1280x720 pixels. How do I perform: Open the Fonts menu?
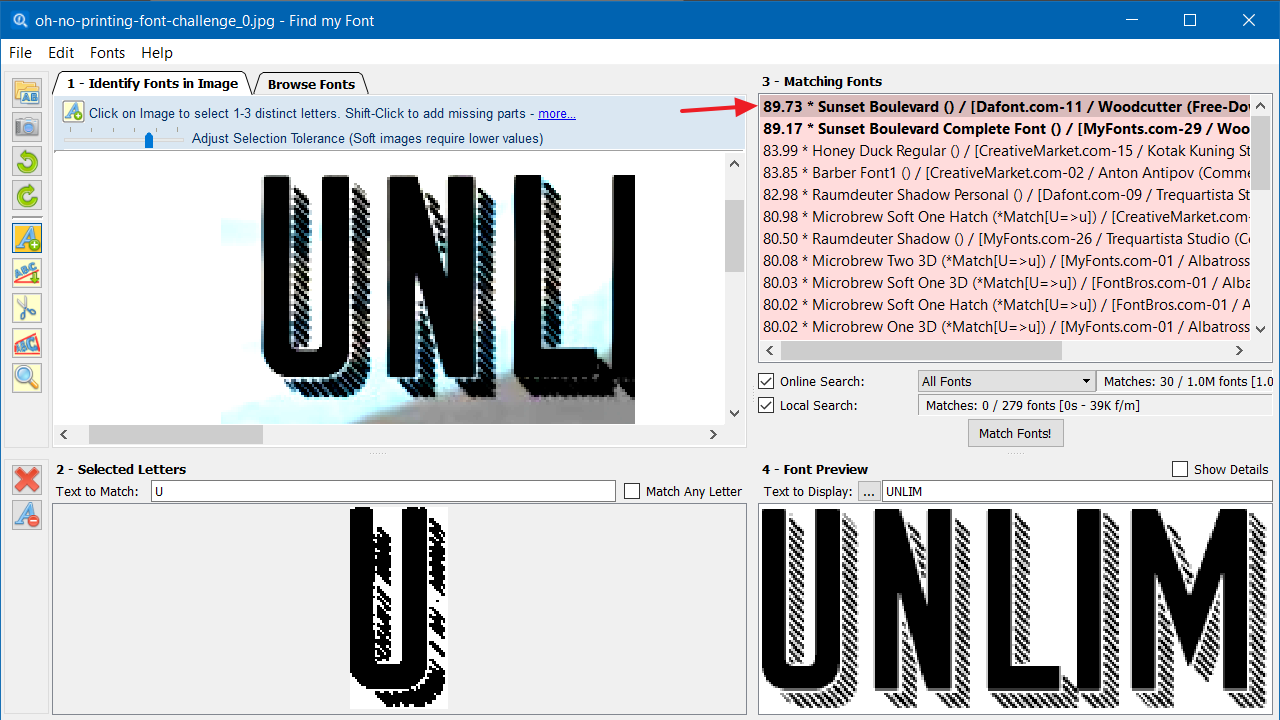pyautogui.click(x=107, y=53)
